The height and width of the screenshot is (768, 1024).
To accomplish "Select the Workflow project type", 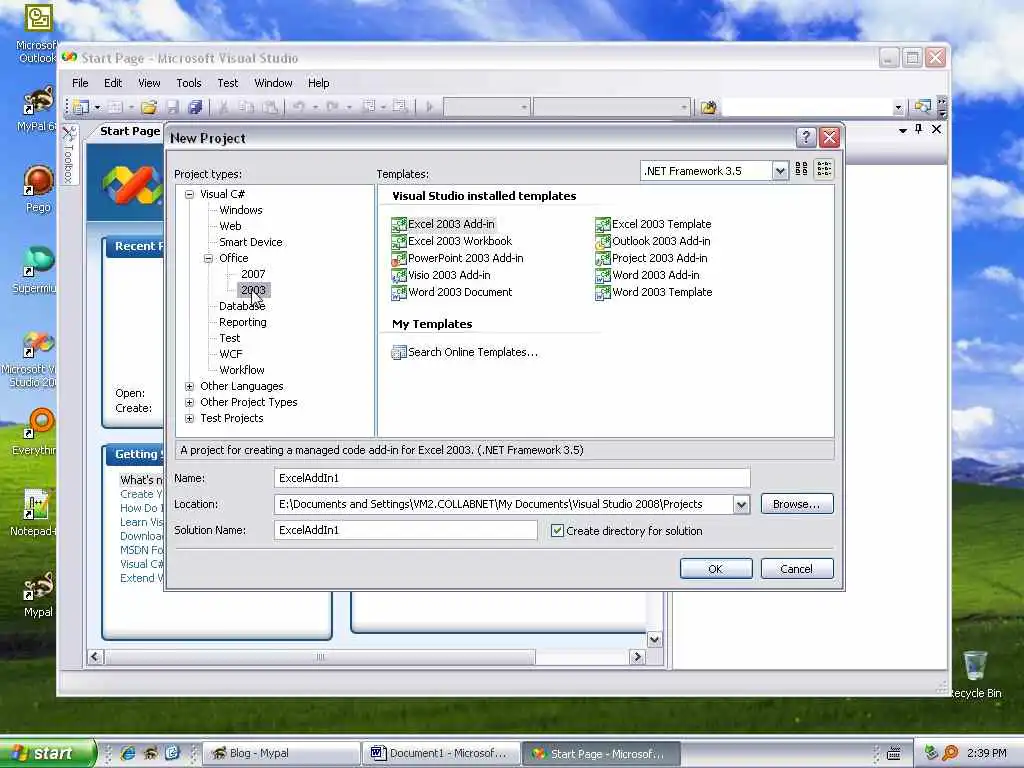I will (x=242, y=370).
